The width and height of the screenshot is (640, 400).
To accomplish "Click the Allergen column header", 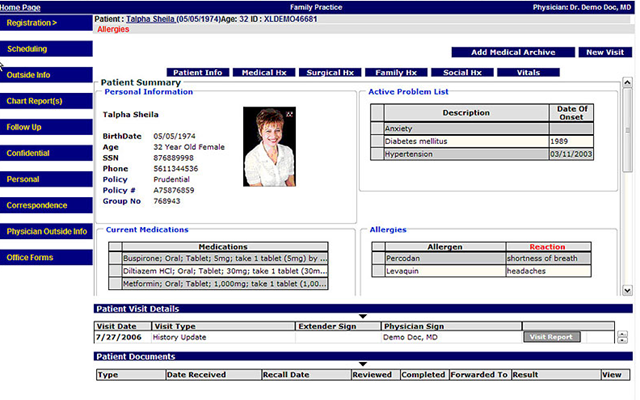I will 445,247.
